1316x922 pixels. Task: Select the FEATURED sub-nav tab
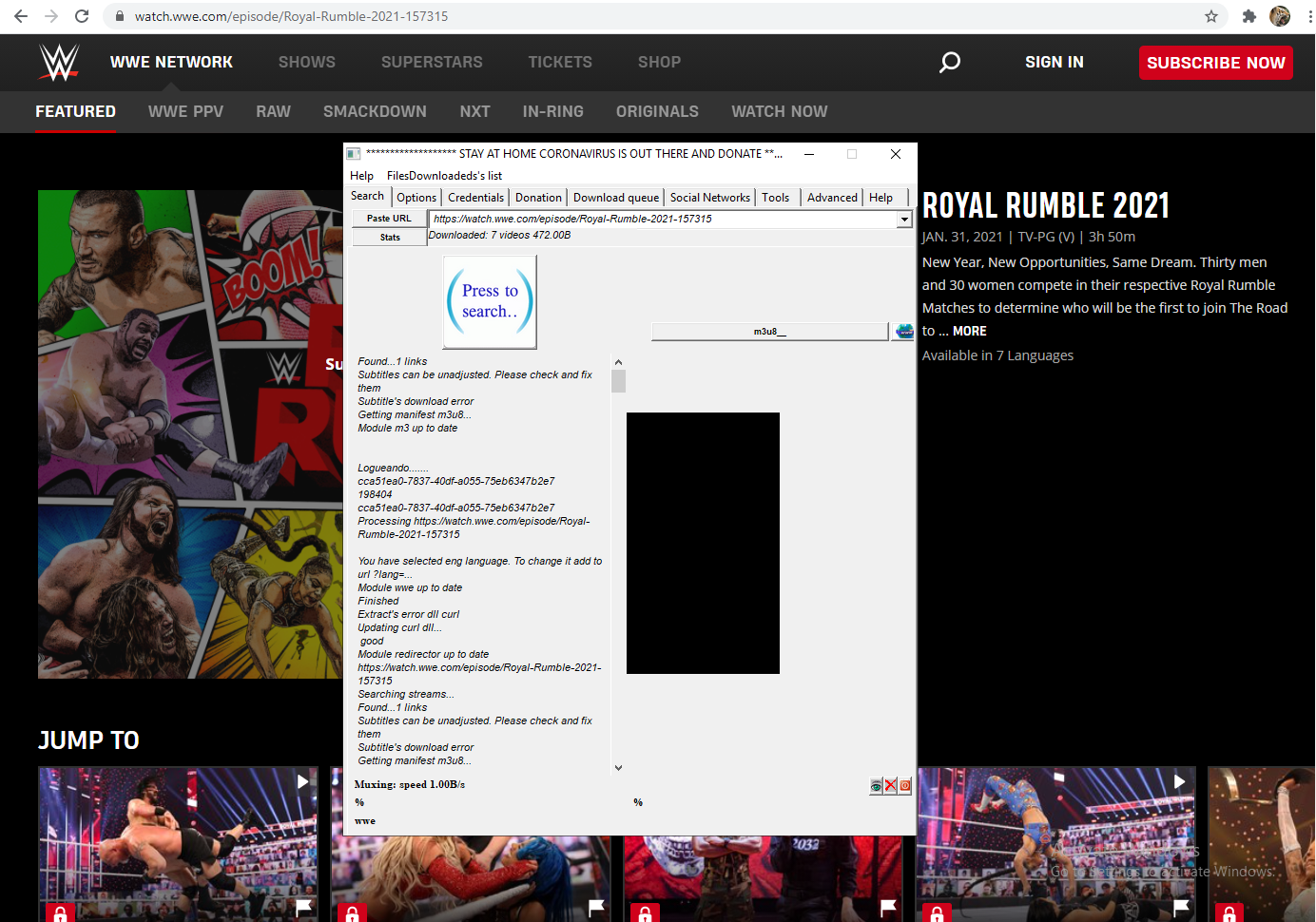[76, 111]
